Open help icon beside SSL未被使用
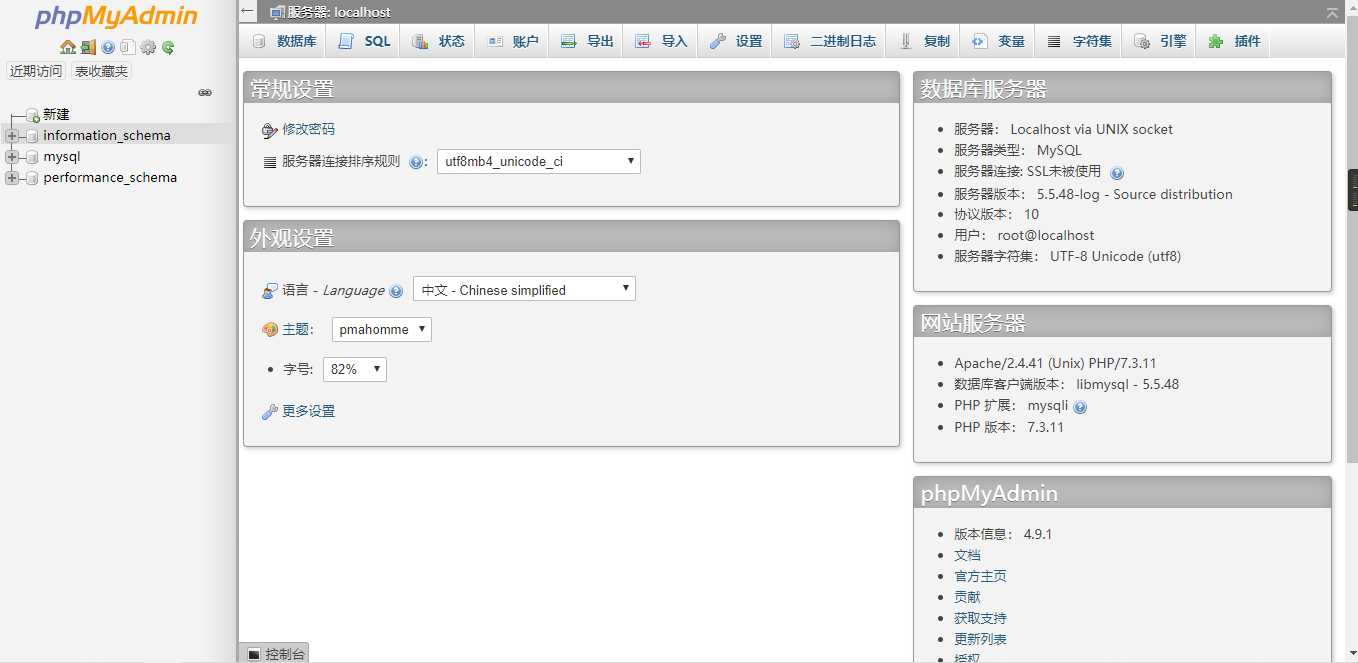 click(1117, 173)
